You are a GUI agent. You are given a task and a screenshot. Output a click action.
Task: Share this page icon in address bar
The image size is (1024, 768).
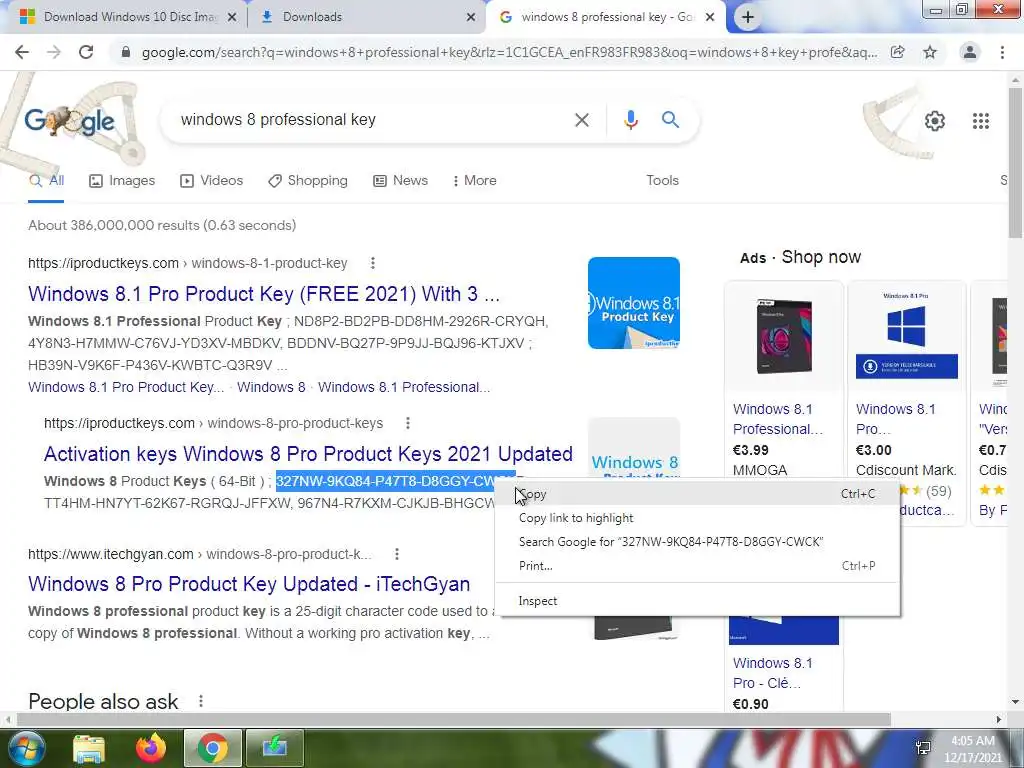click(x=898, y=52)
